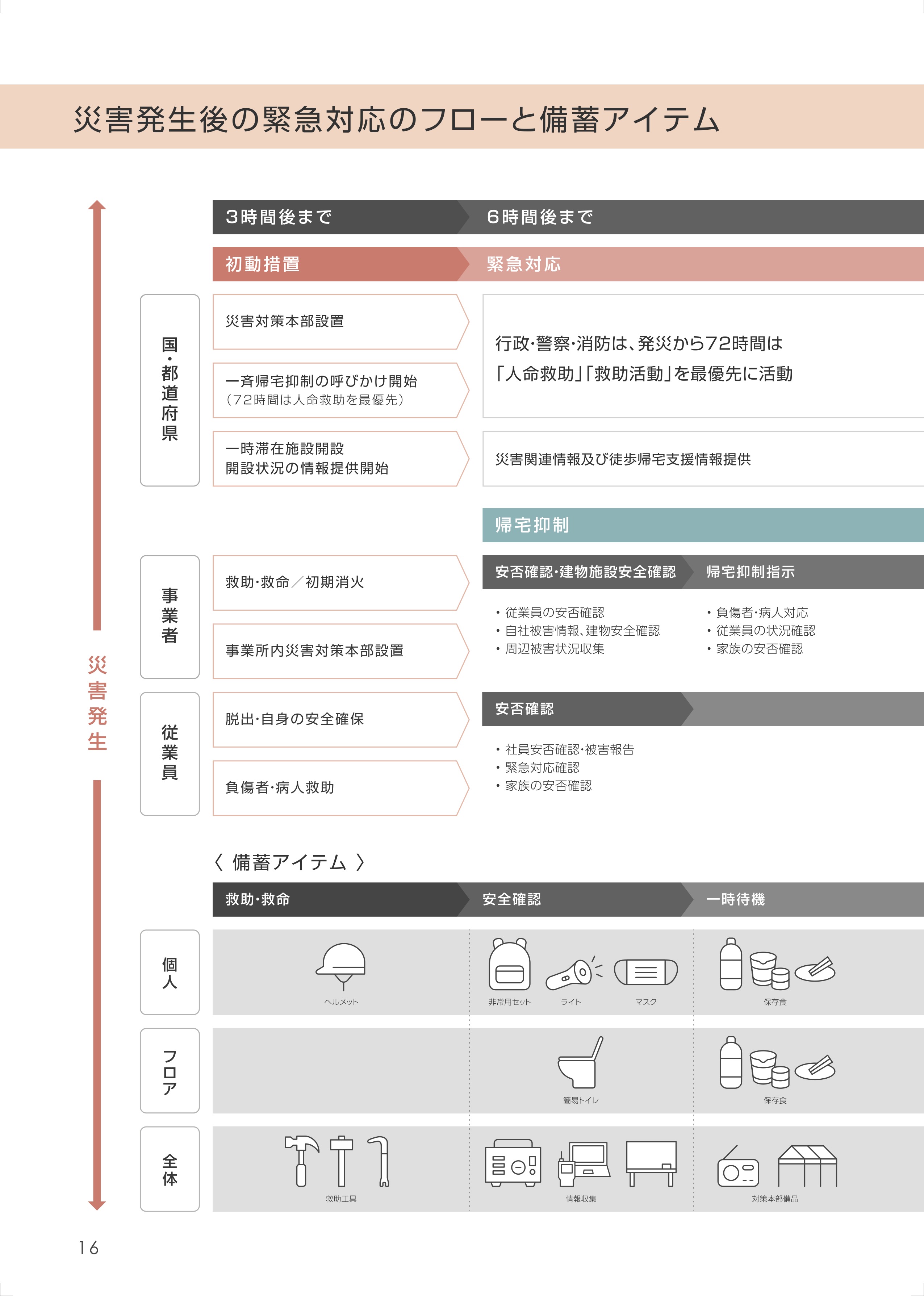Select the tent icon in 対策本部備品
The image size is (924, 1296).
pos(808,1166)
